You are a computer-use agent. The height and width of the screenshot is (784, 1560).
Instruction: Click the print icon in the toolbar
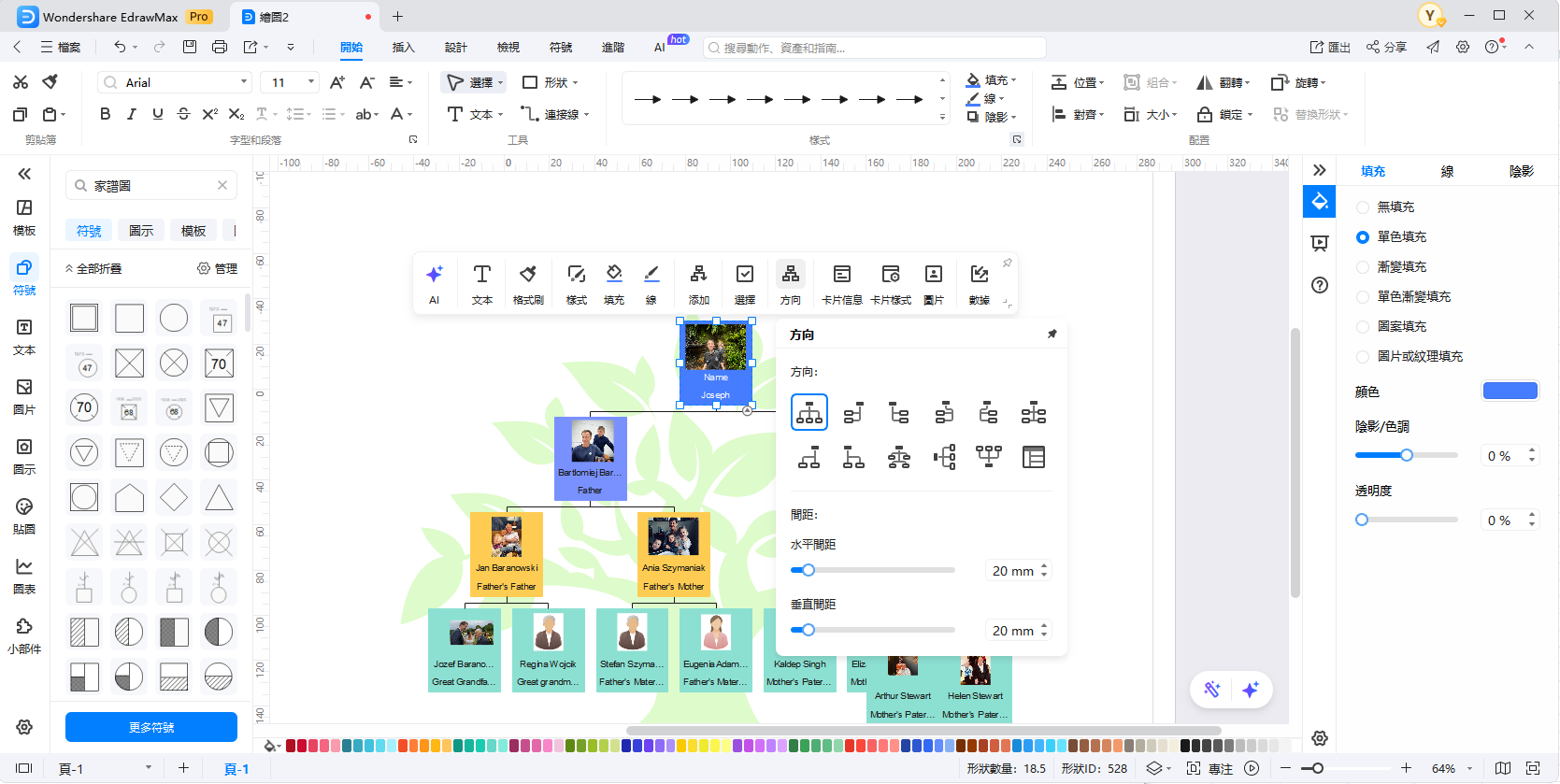tap(220, 47)
